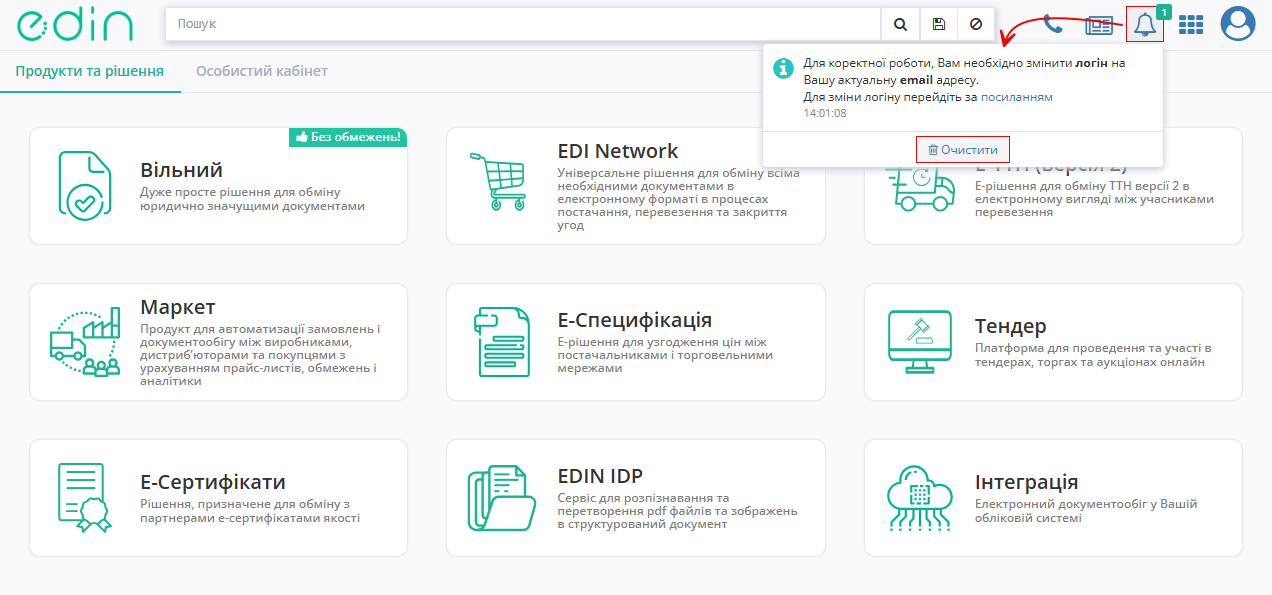Viewport: 1272px width, 595px height.
Task: Follow the посиланням link in notification
Action: [x=1016, y=97]
